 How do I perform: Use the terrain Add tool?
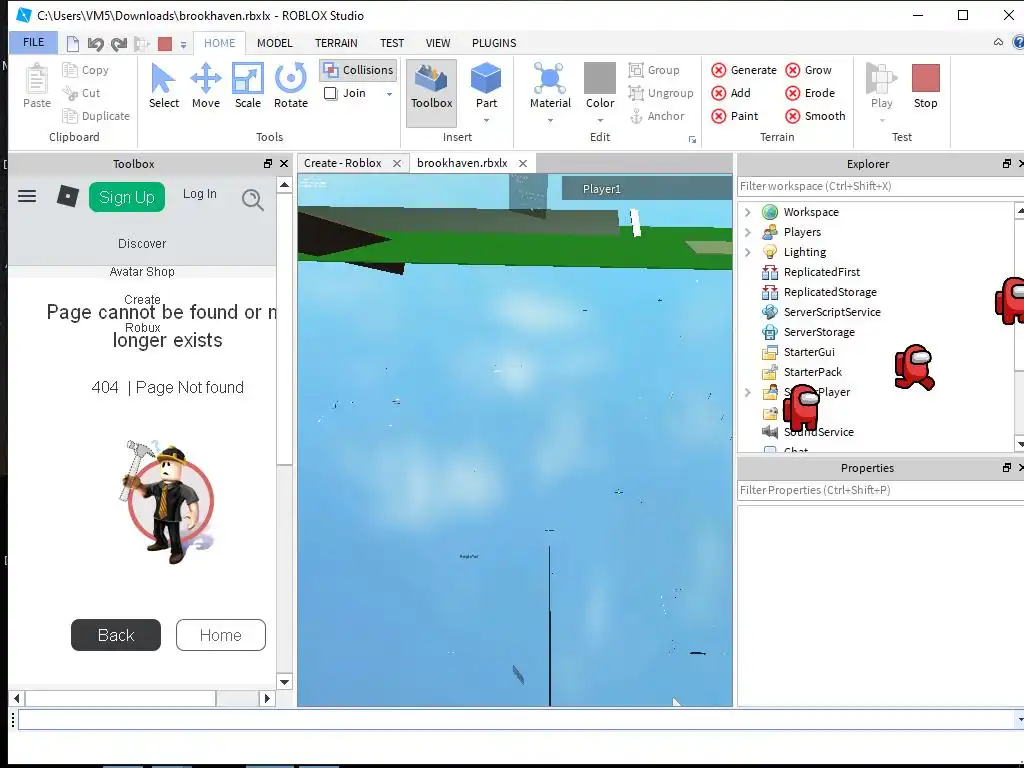pyautogui.click(x=731, y=93)
